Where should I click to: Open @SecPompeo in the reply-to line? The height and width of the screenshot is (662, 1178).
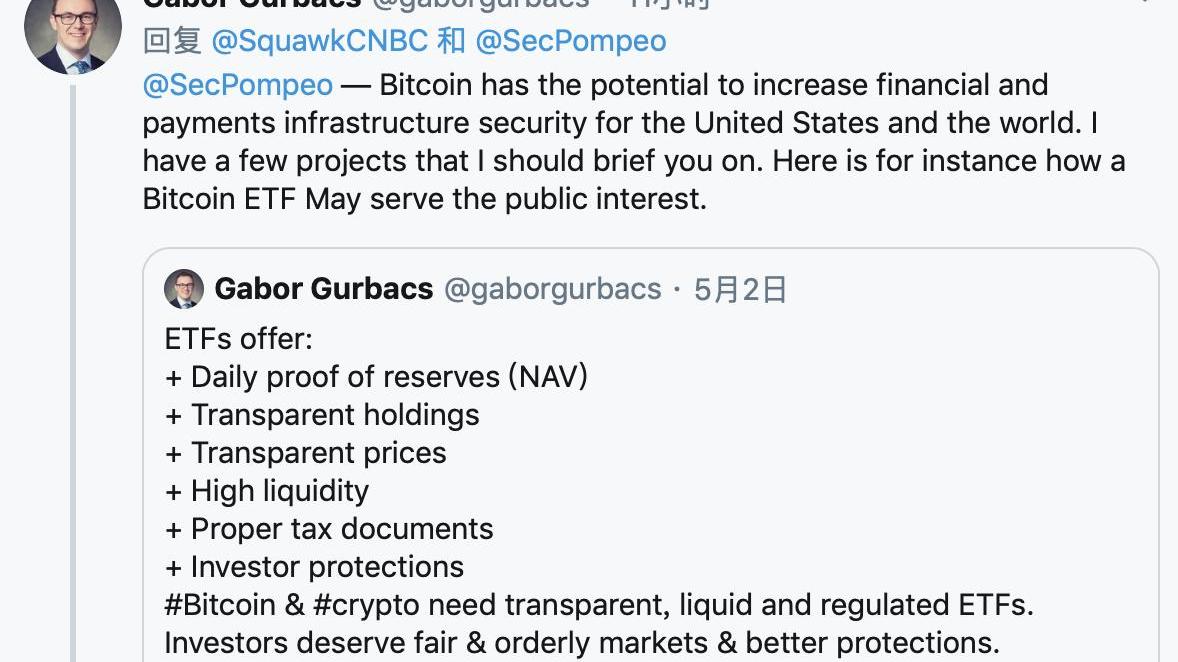point(570,41)
